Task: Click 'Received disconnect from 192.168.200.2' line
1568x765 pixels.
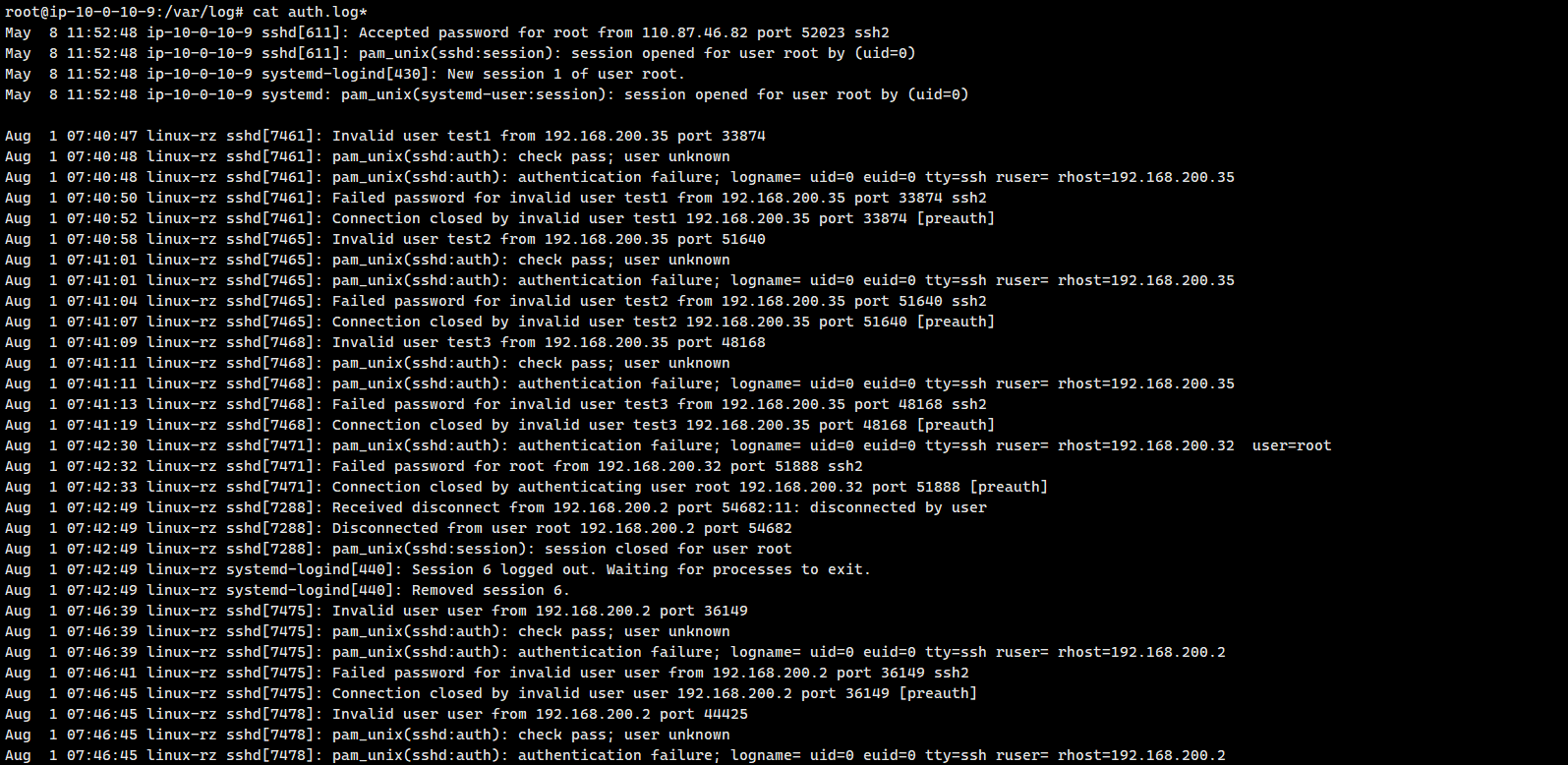Action: tap(496, 507)
